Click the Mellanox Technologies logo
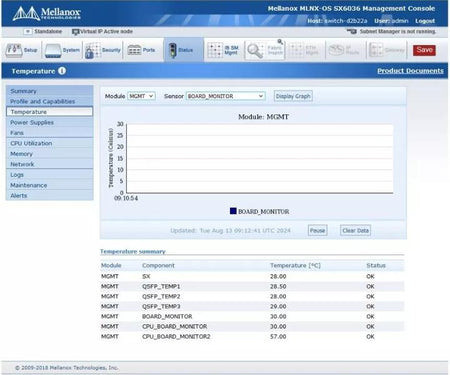450x375 pixels. [x=46, y=14]
